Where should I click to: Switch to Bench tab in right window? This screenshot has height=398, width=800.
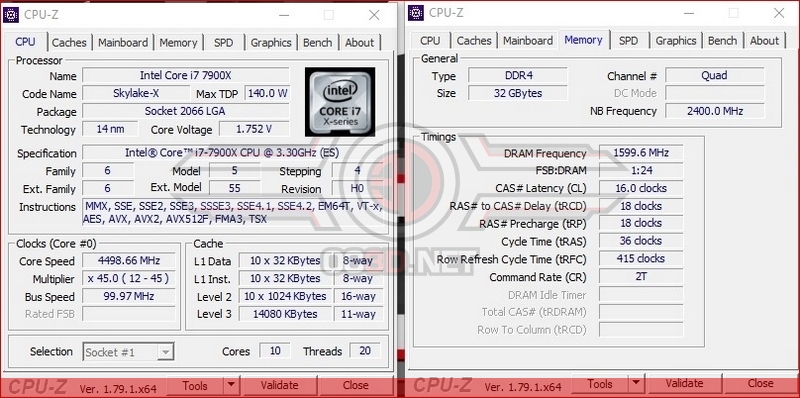(x=722, y=40)
